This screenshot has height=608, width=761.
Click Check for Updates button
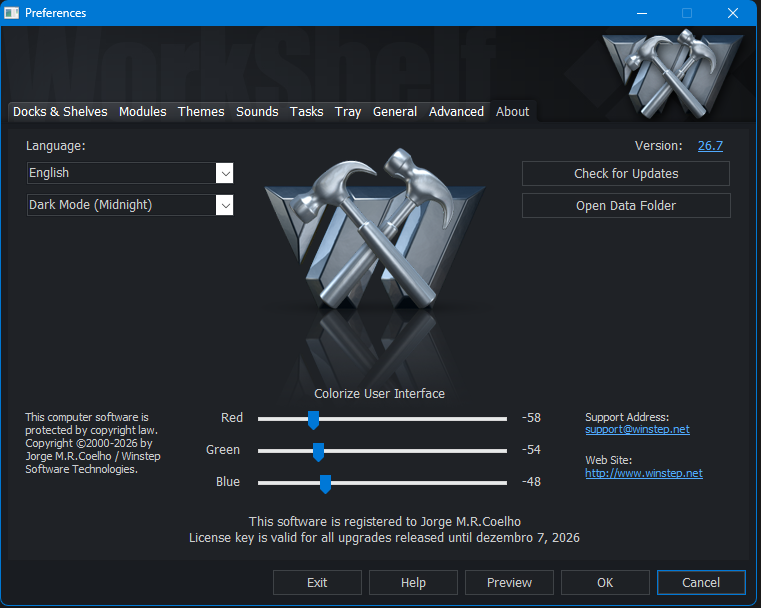point(626,174)
